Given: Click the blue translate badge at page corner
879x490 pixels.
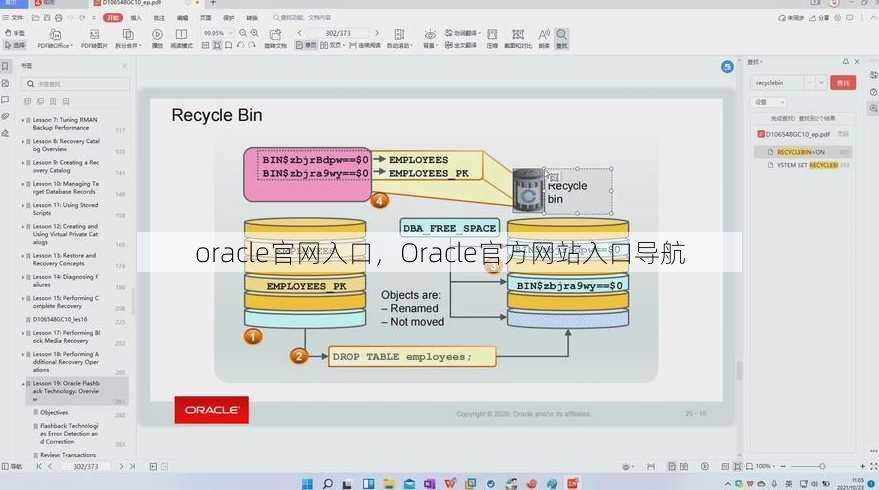Looking at the screenshot, I should pos(727,67).
